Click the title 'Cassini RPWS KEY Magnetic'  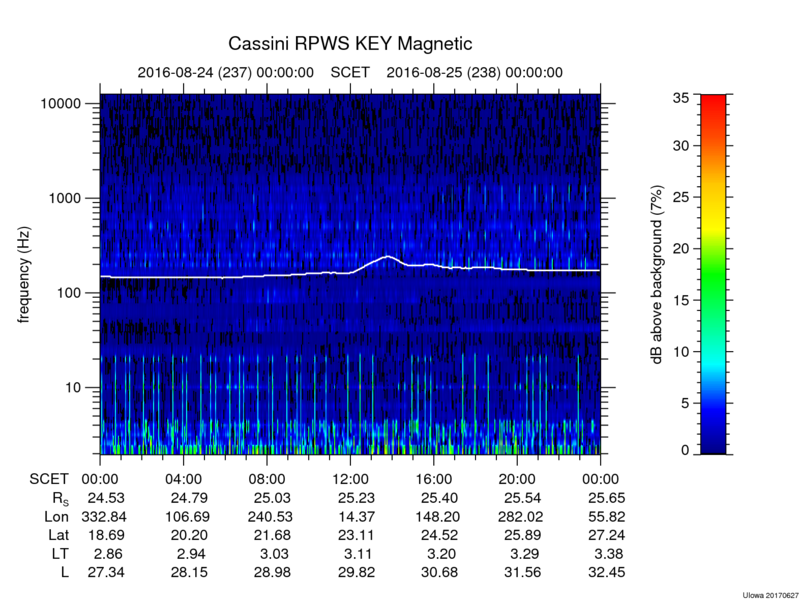click(350, 43)
